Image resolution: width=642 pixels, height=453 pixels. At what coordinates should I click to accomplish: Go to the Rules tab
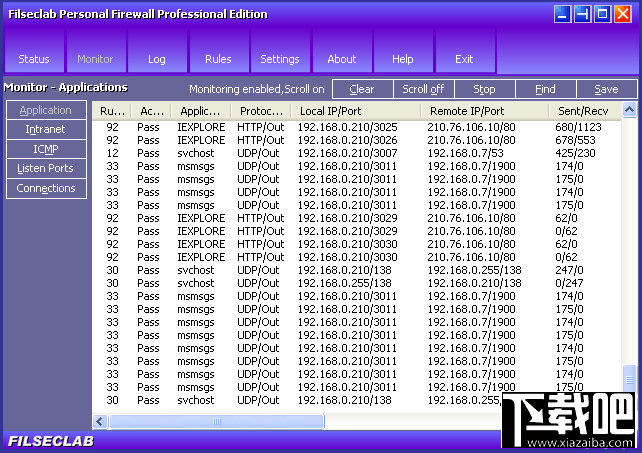coord(218,51)
